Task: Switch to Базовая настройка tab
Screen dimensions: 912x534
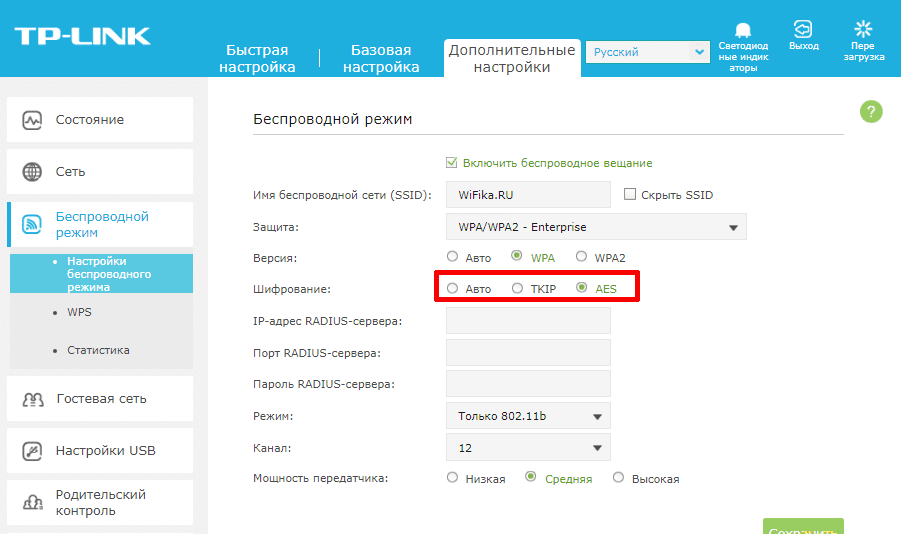Action: coord(381,58)
